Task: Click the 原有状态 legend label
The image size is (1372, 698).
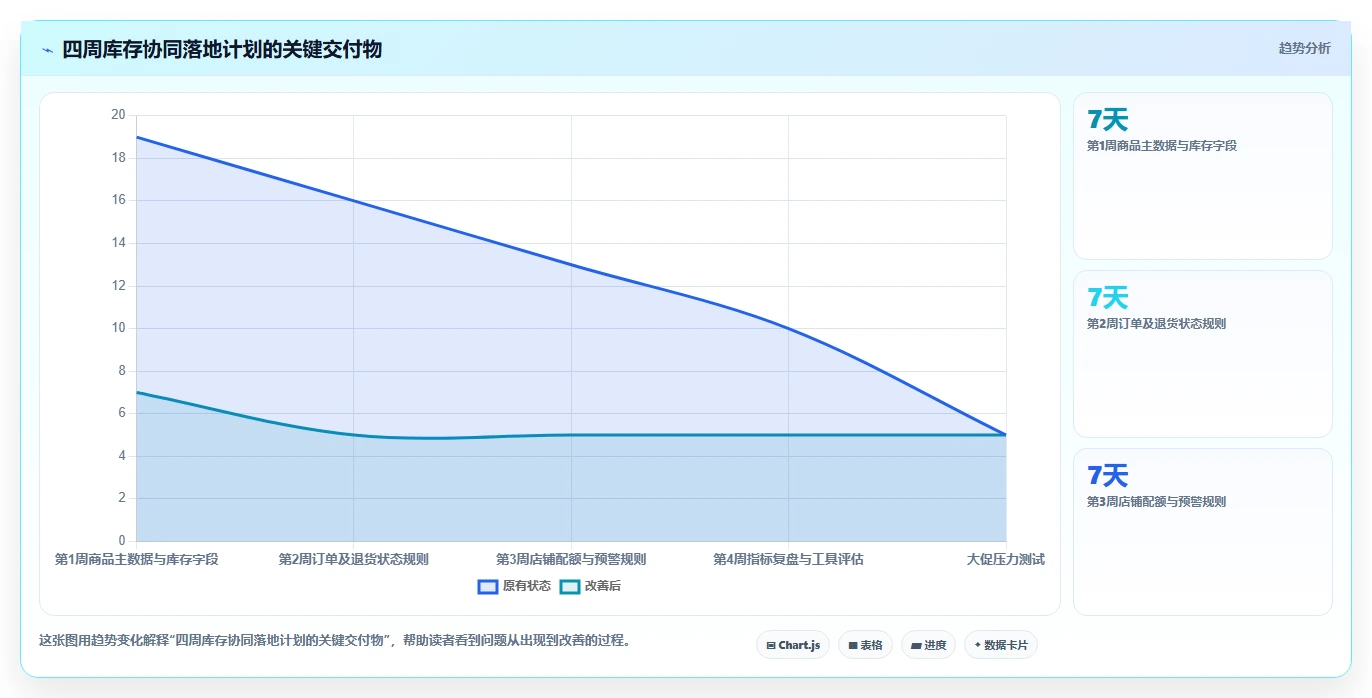Action: 527,586
